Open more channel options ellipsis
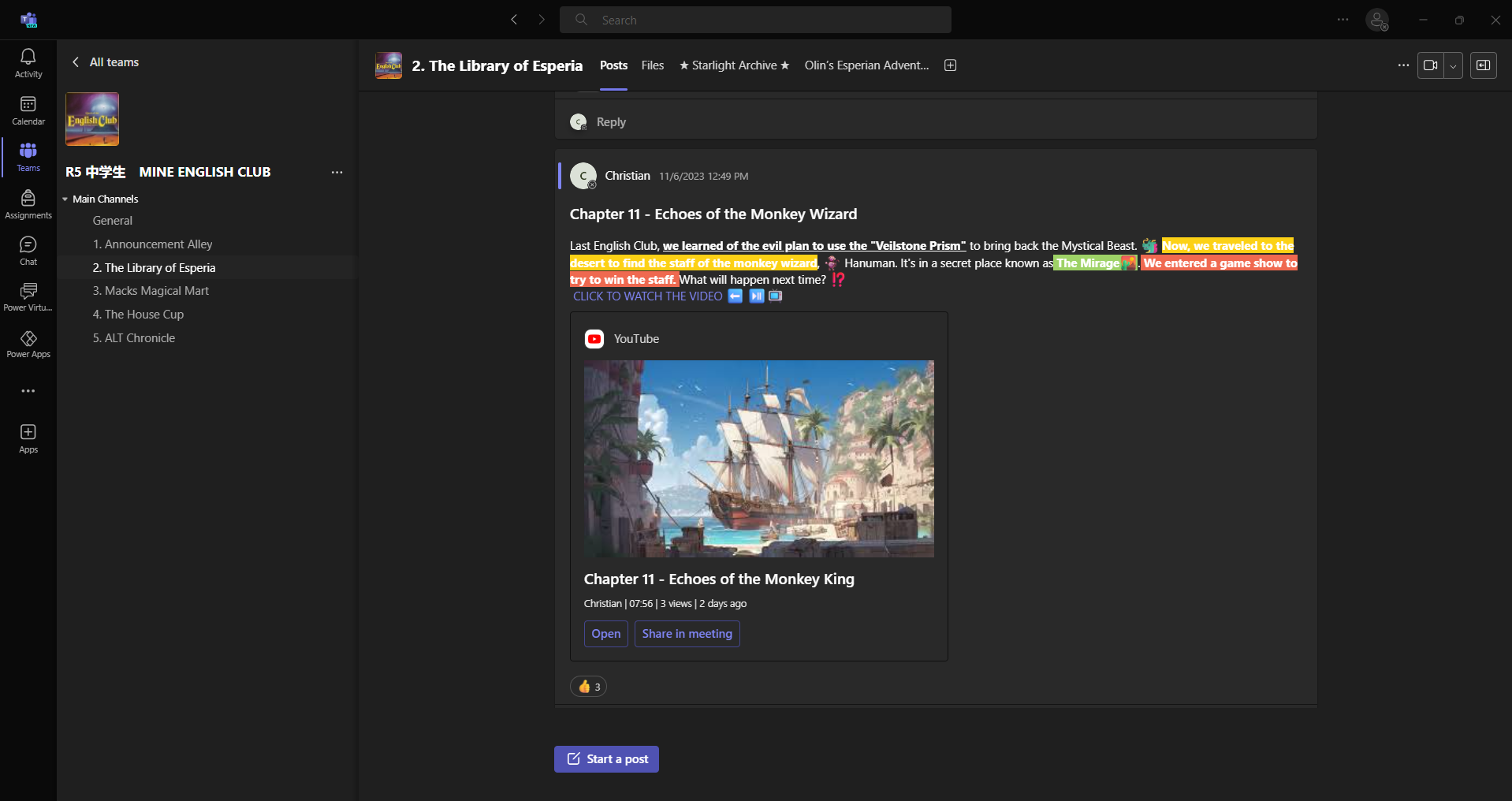 point(1403,65)
